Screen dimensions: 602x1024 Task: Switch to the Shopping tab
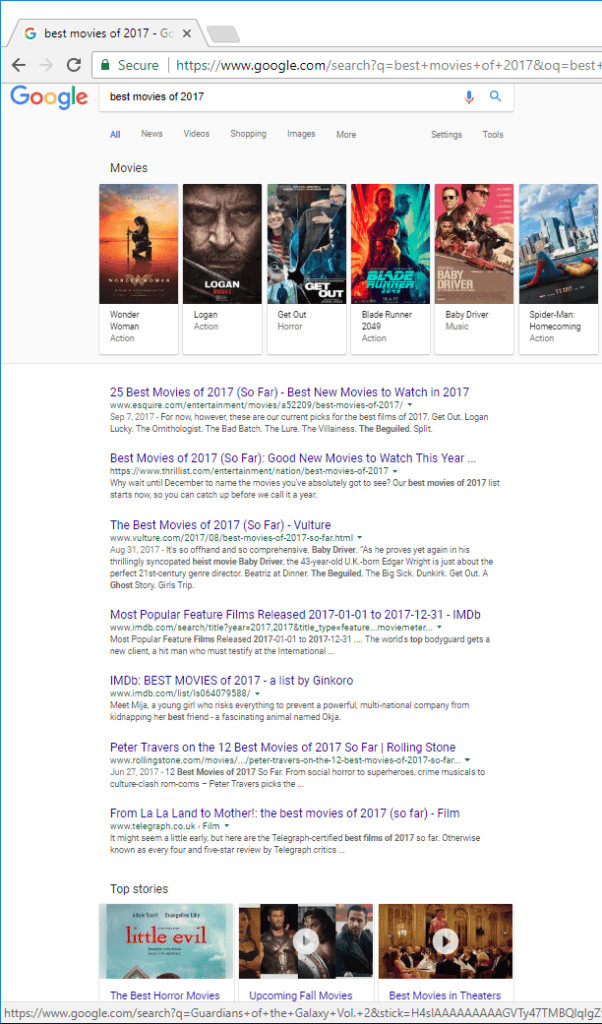248,134
